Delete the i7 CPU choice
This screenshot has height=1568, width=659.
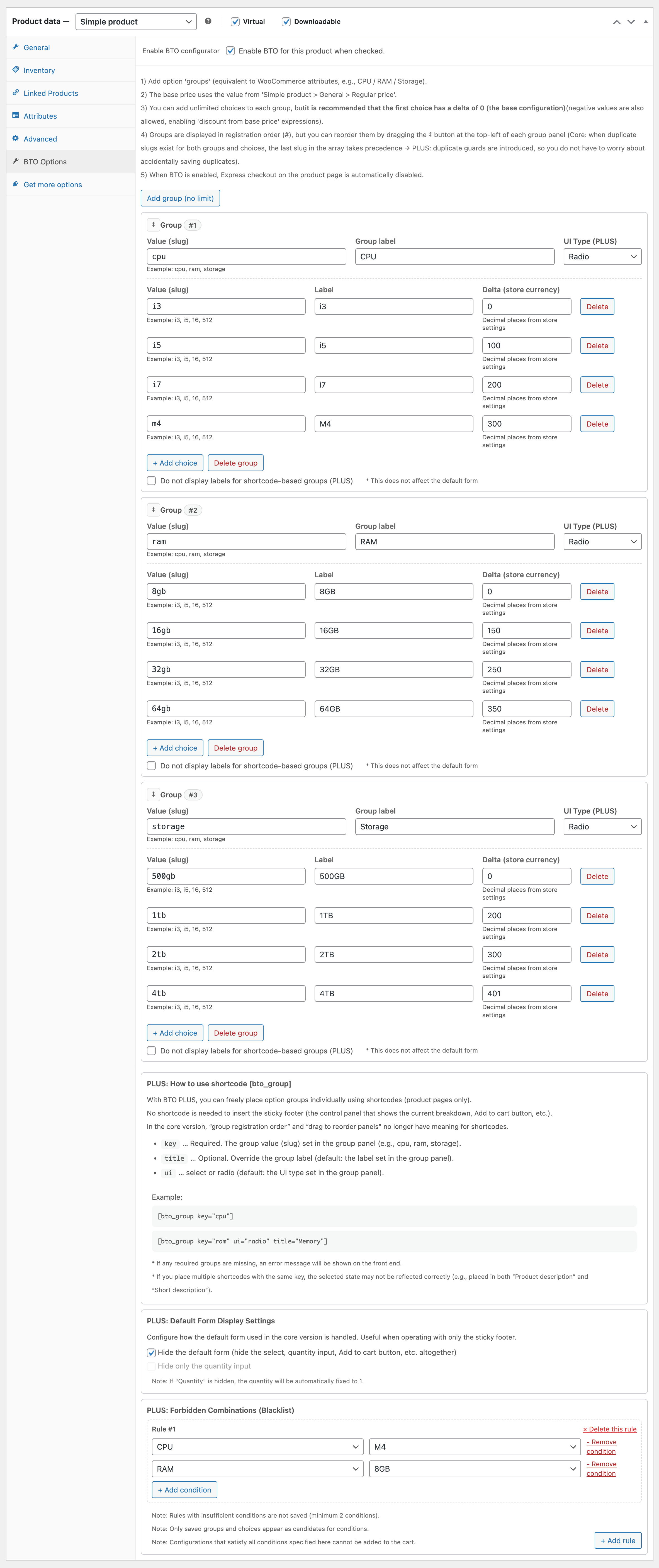[597, 385]
